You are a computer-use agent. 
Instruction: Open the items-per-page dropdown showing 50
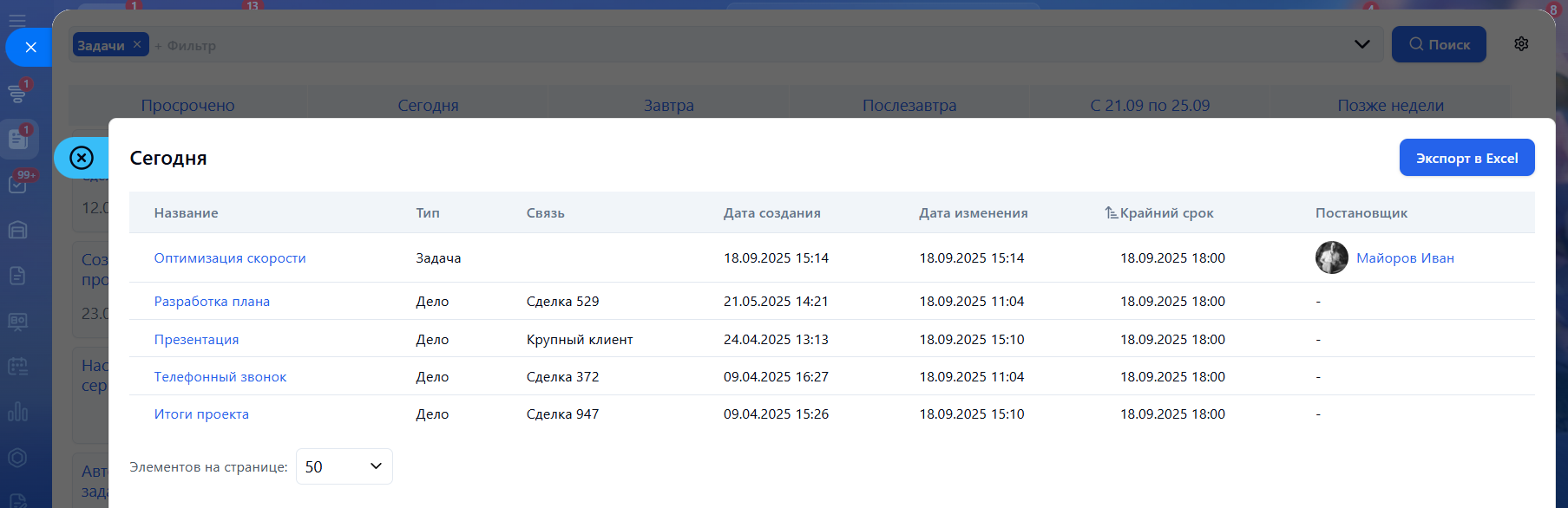pyautogui.click(x=344, y=466)
